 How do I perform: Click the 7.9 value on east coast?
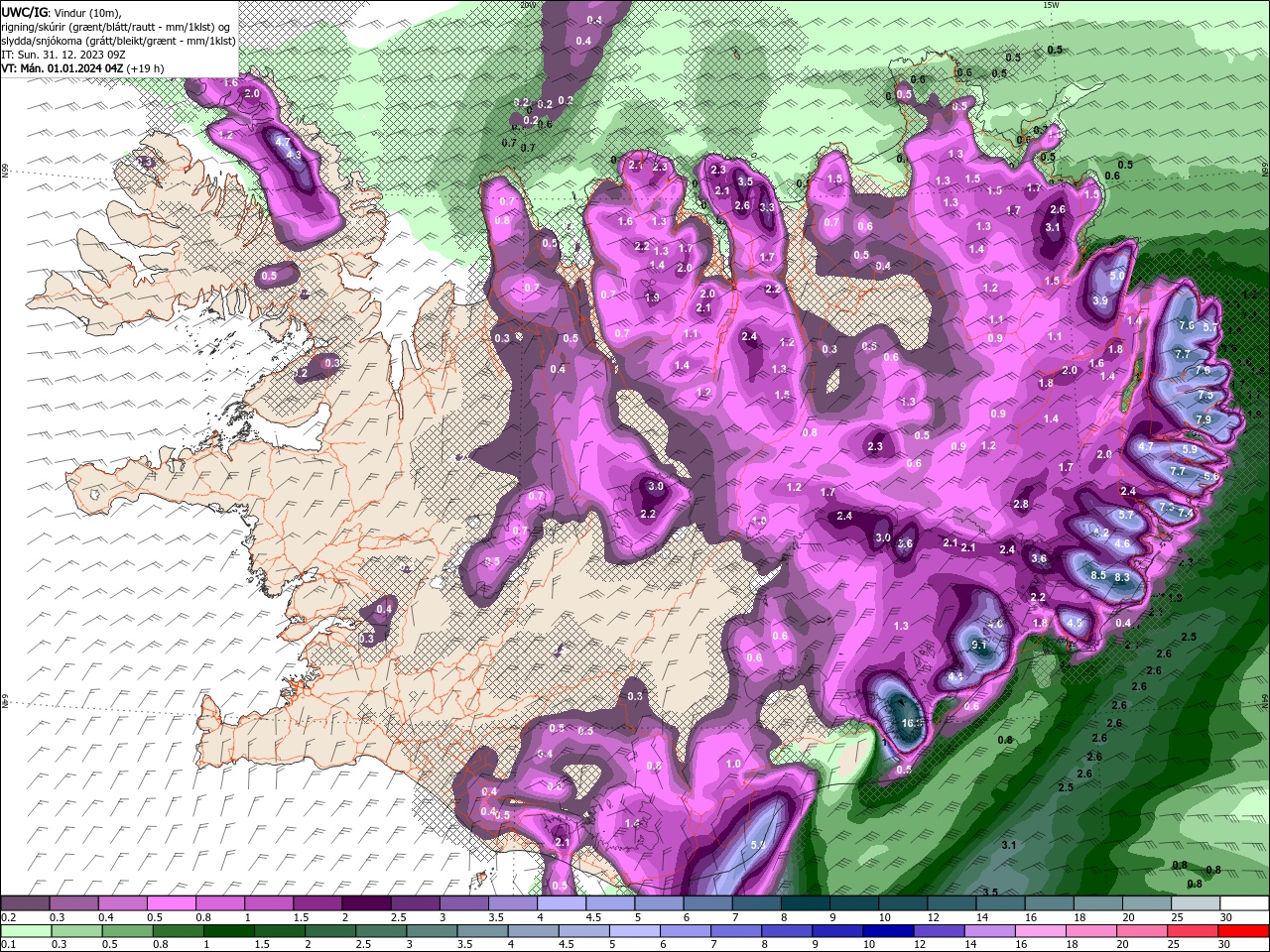[x=1204, y=419]
